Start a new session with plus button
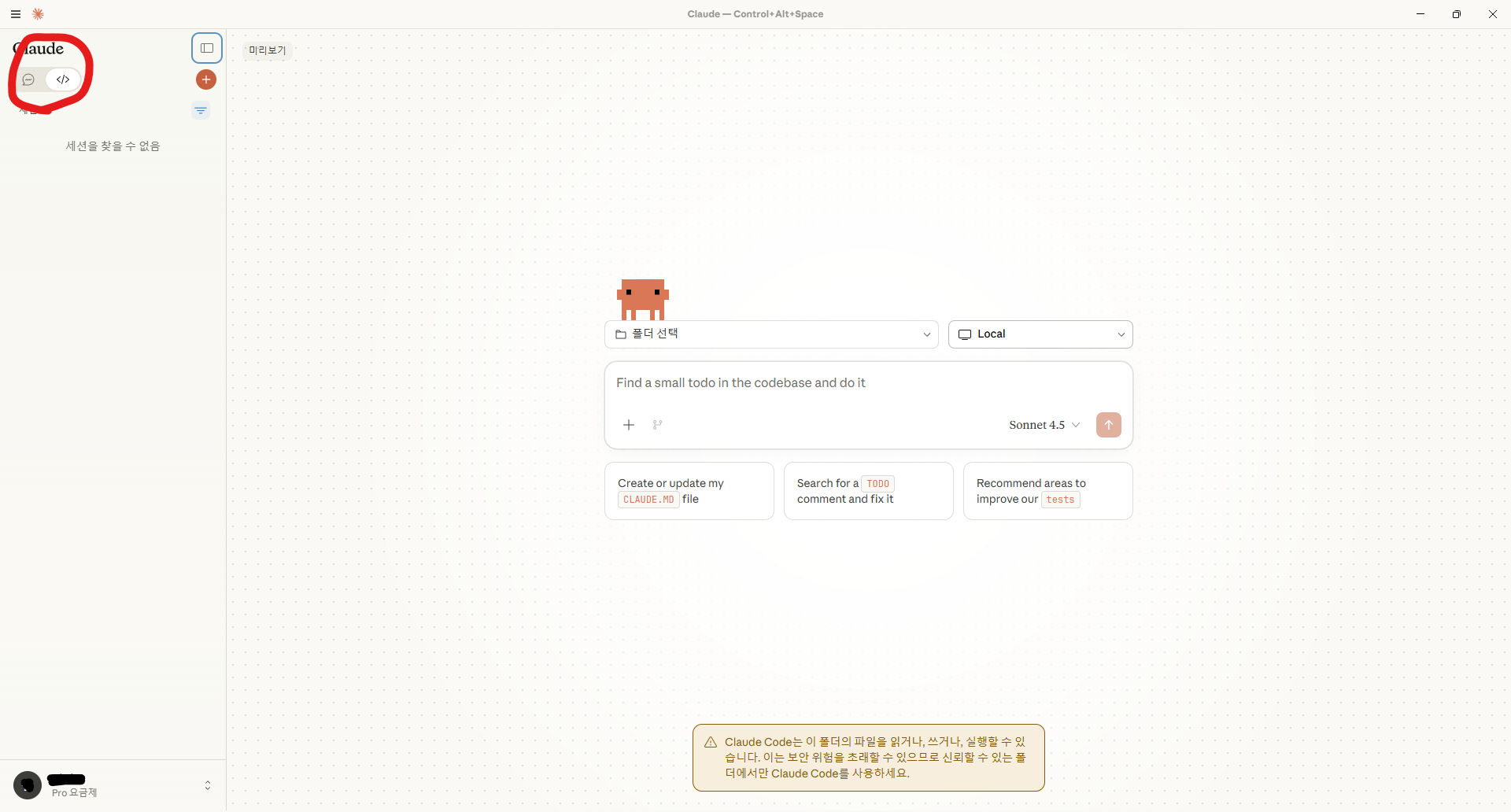Screen dimensions: 1511x812 pos(206,79)
